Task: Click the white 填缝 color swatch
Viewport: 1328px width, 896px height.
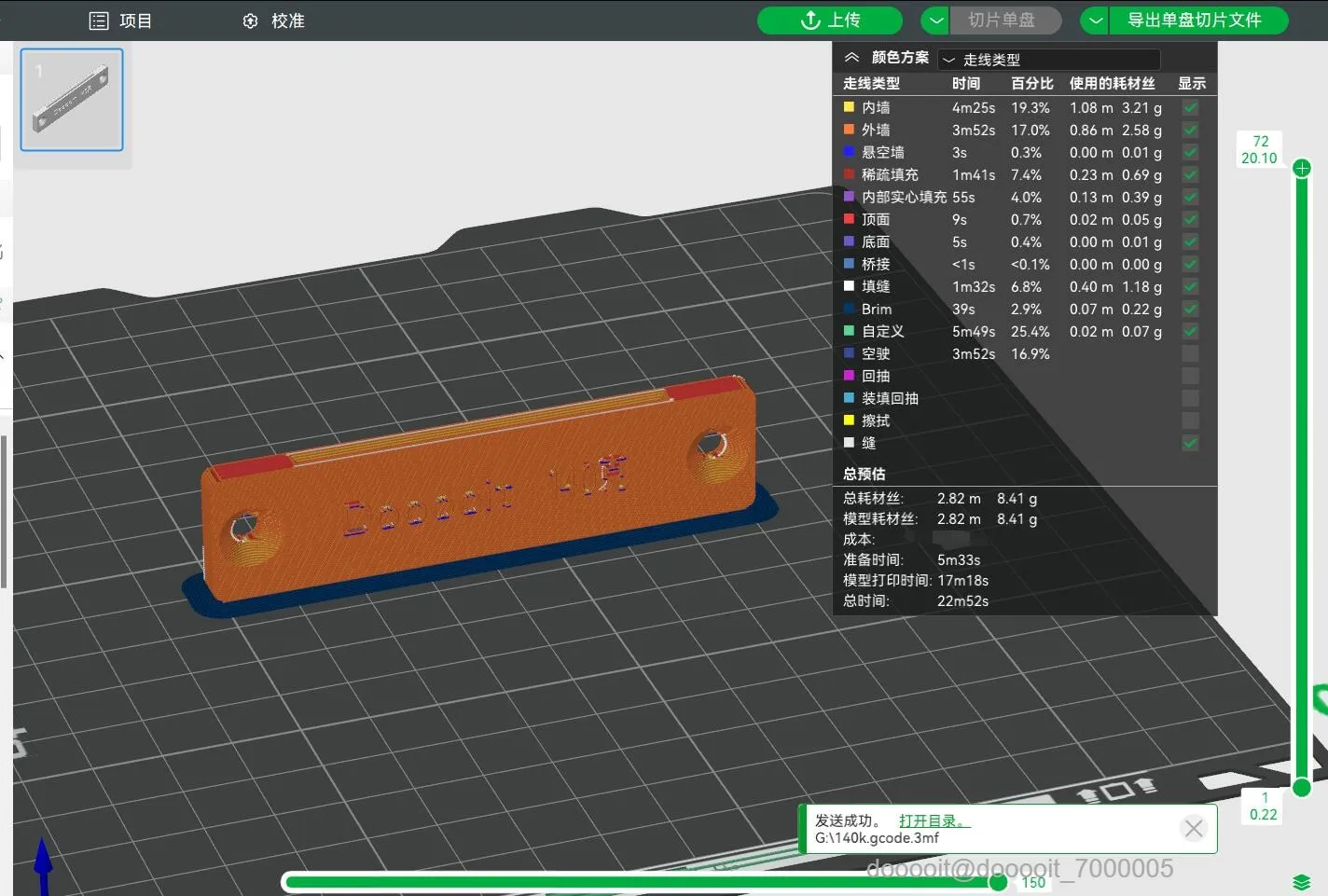Action: coord(849,286)
